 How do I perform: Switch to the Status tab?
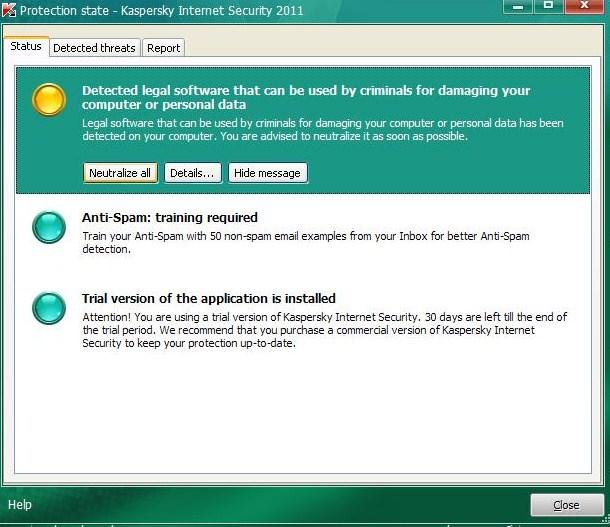(26, 46)
